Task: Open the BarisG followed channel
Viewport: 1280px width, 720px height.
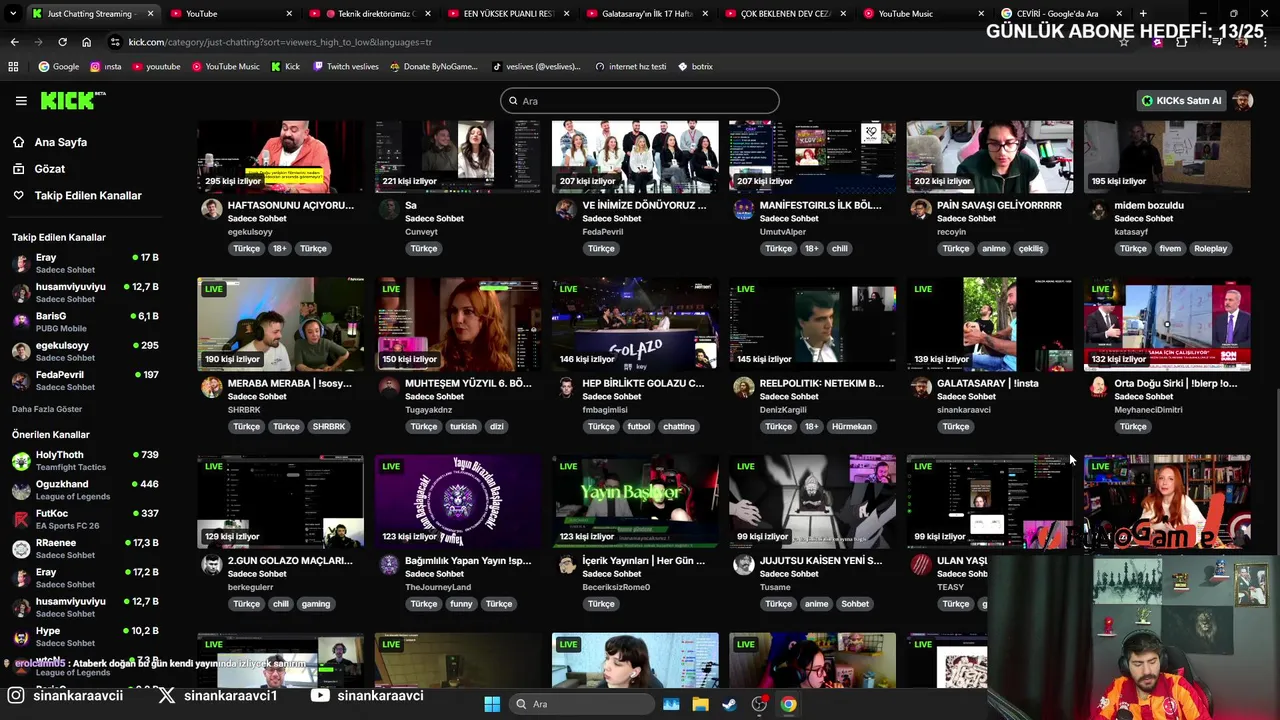Action: click(x=85, y=321)
